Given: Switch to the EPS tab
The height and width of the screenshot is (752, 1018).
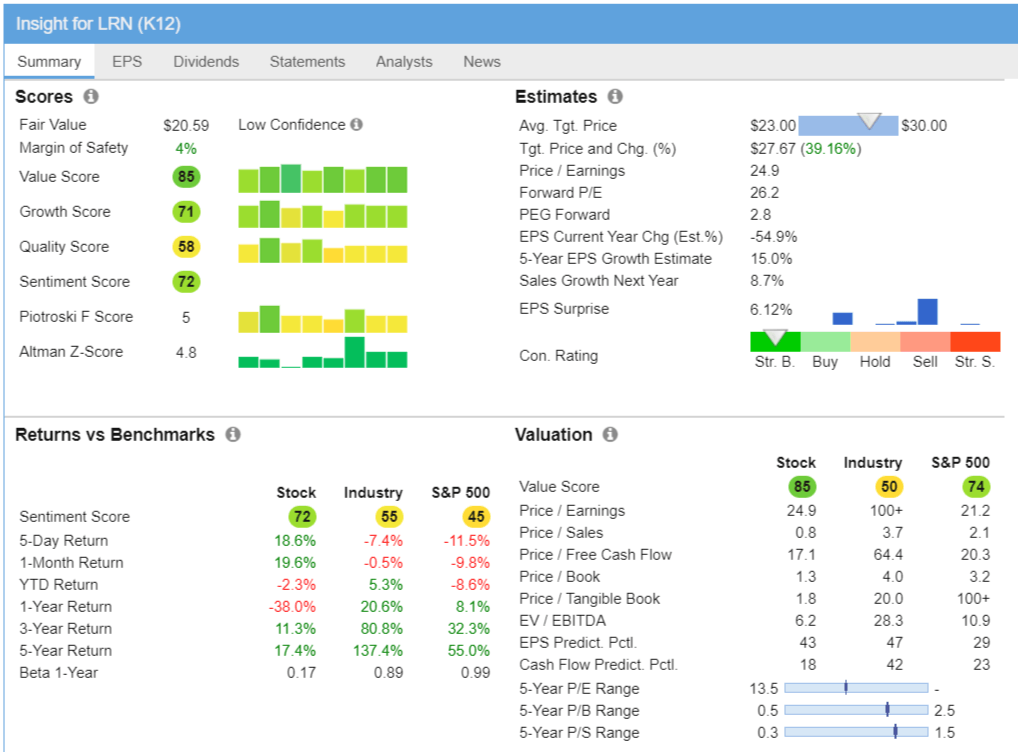Looking at the screenshot, I should [127, 62].
